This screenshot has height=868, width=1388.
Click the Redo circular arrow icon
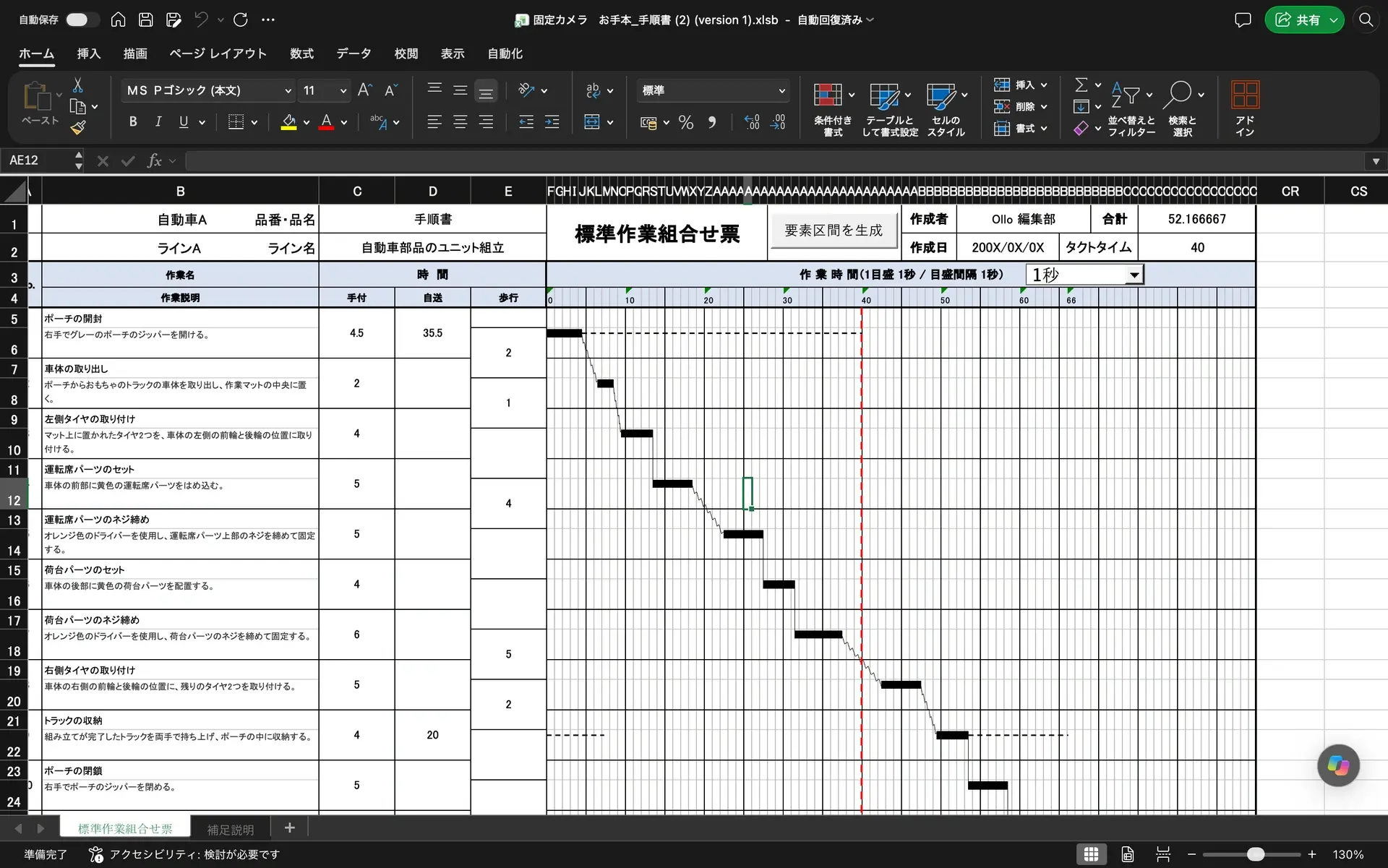click(x=241, y=20)
